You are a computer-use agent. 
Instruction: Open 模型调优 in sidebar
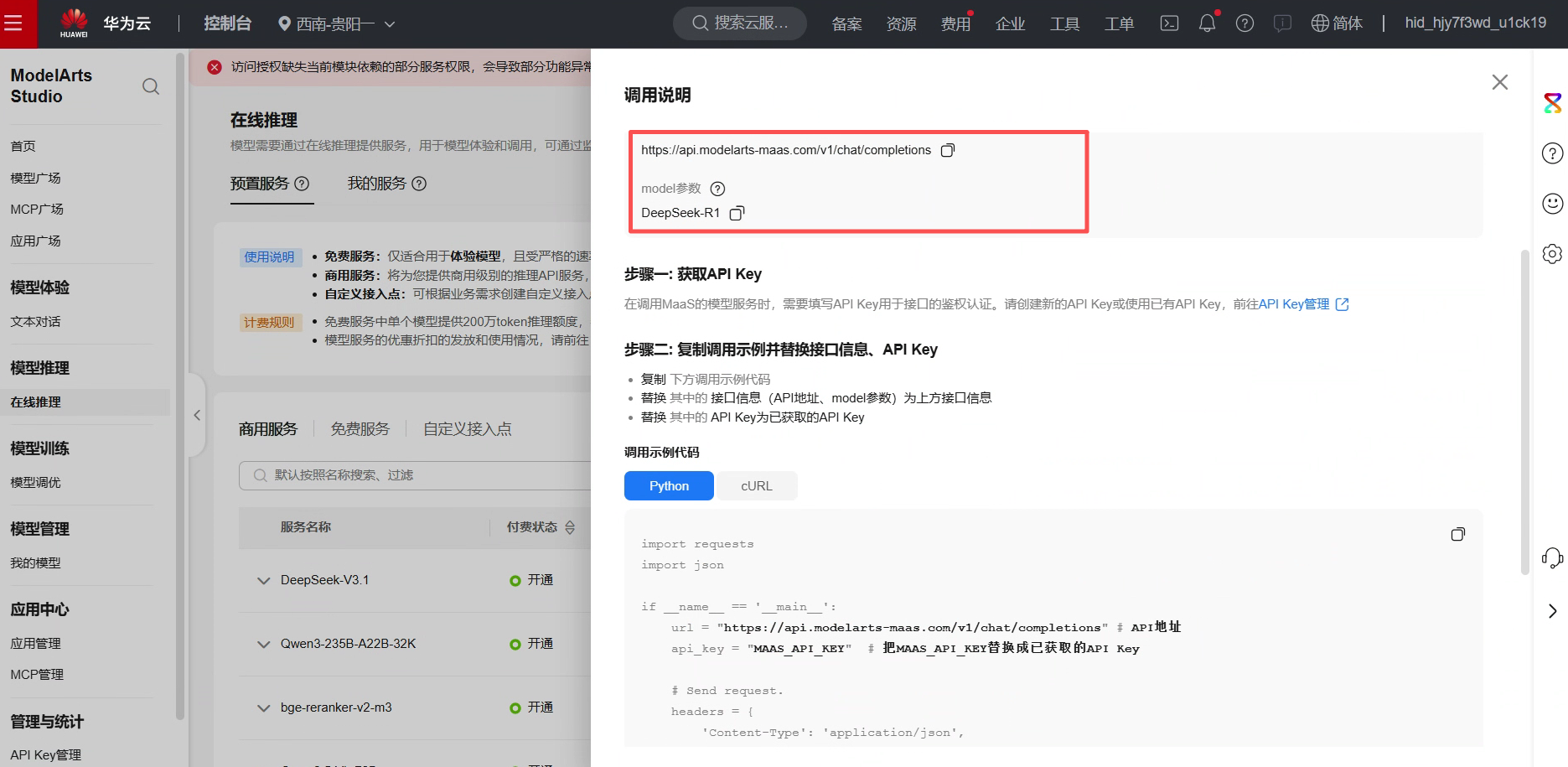[35, 483]
